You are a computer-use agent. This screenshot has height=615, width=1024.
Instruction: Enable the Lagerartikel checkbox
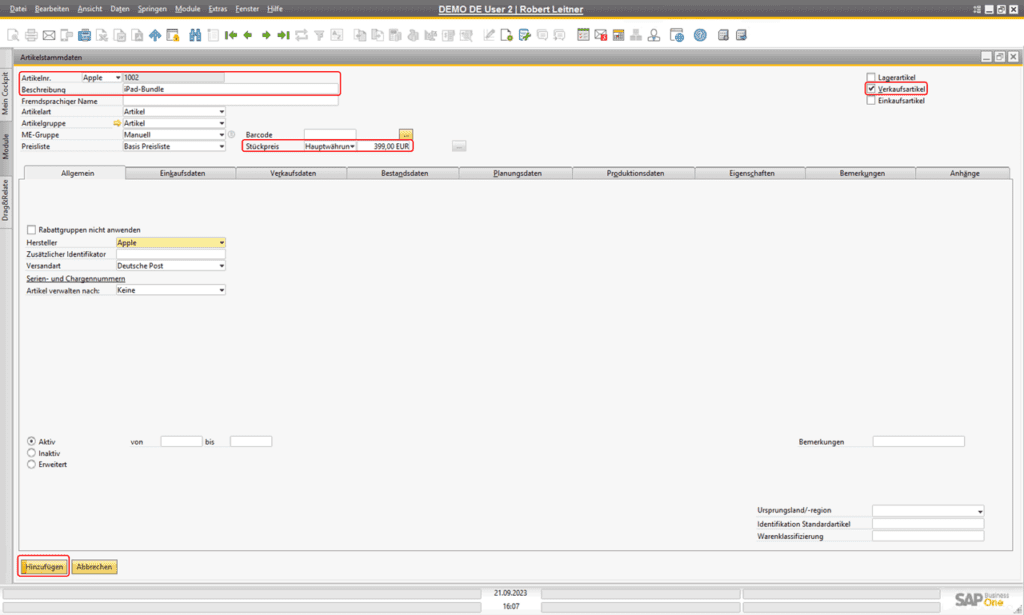point(871,77)
